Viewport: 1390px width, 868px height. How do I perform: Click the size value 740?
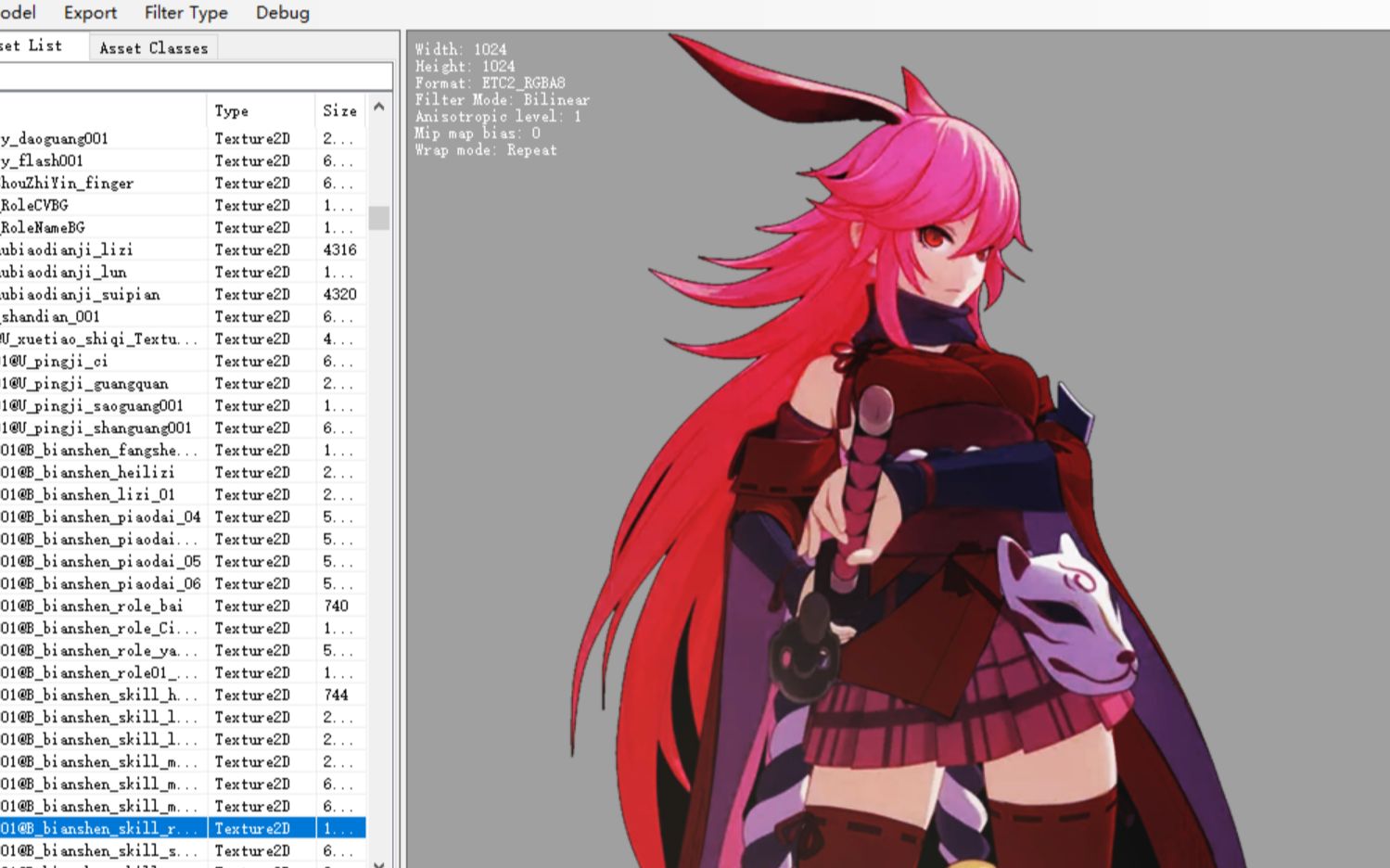coord(336,606)
